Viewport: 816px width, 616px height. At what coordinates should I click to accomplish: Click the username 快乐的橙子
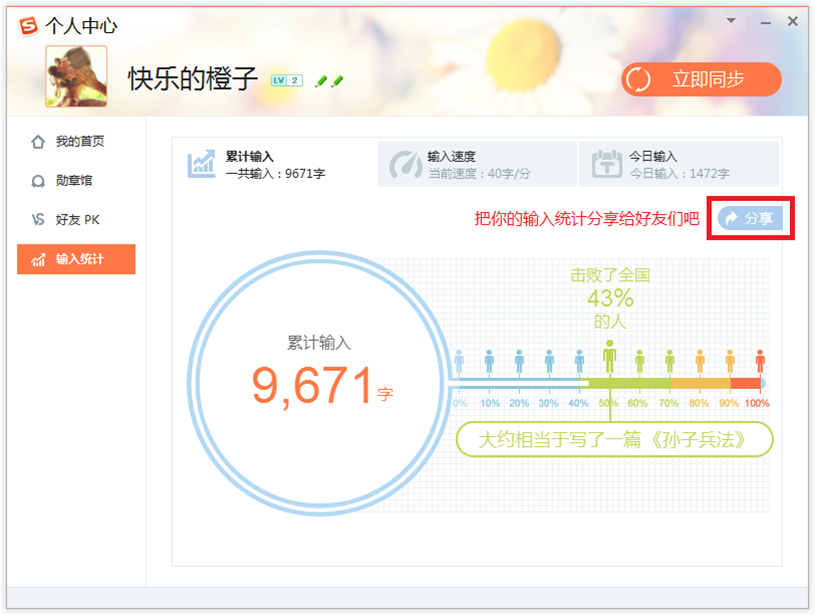click(x=193, y=79)
